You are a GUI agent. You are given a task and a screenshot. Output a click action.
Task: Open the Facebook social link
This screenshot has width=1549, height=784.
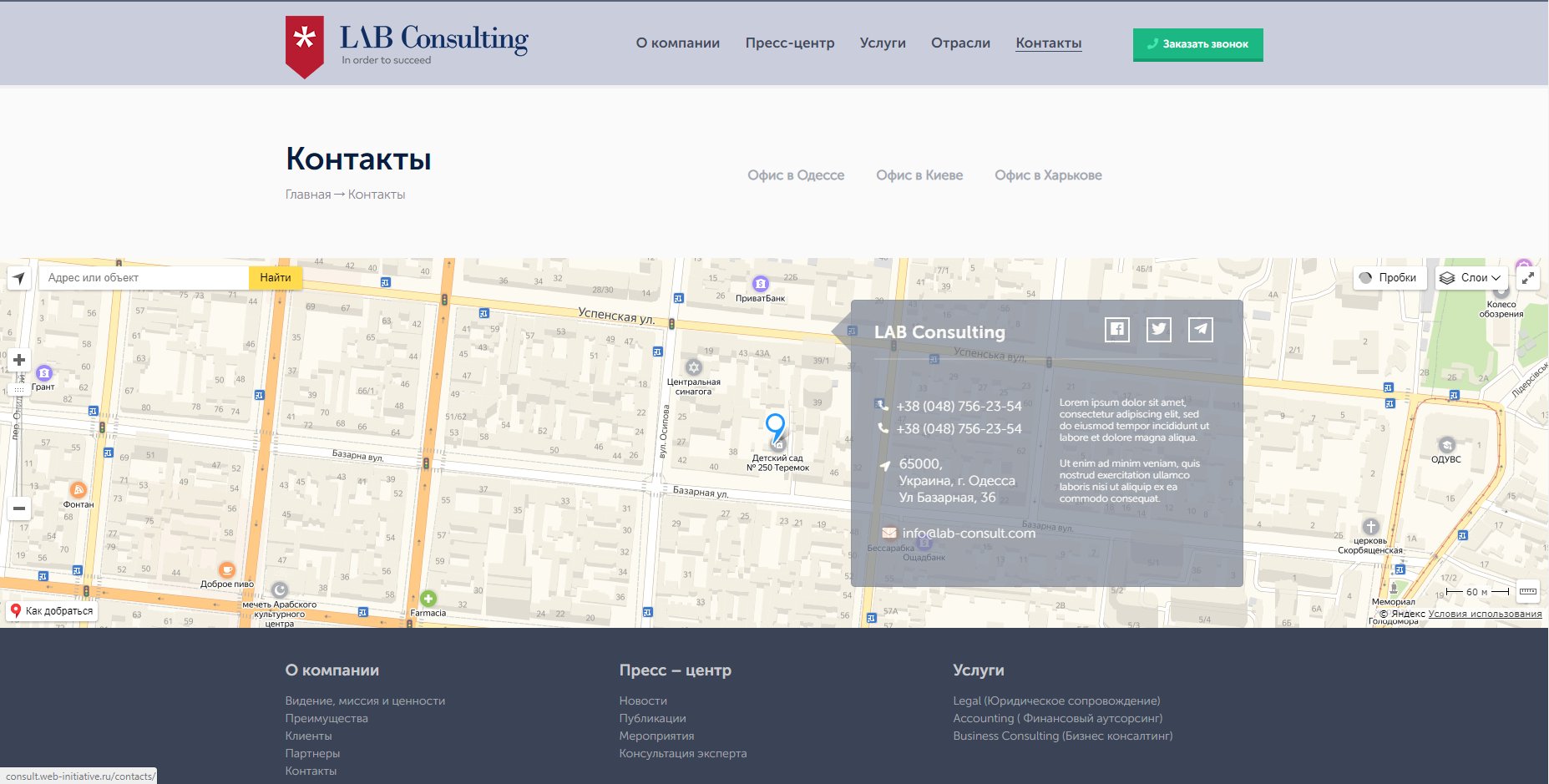[1117, 329]
